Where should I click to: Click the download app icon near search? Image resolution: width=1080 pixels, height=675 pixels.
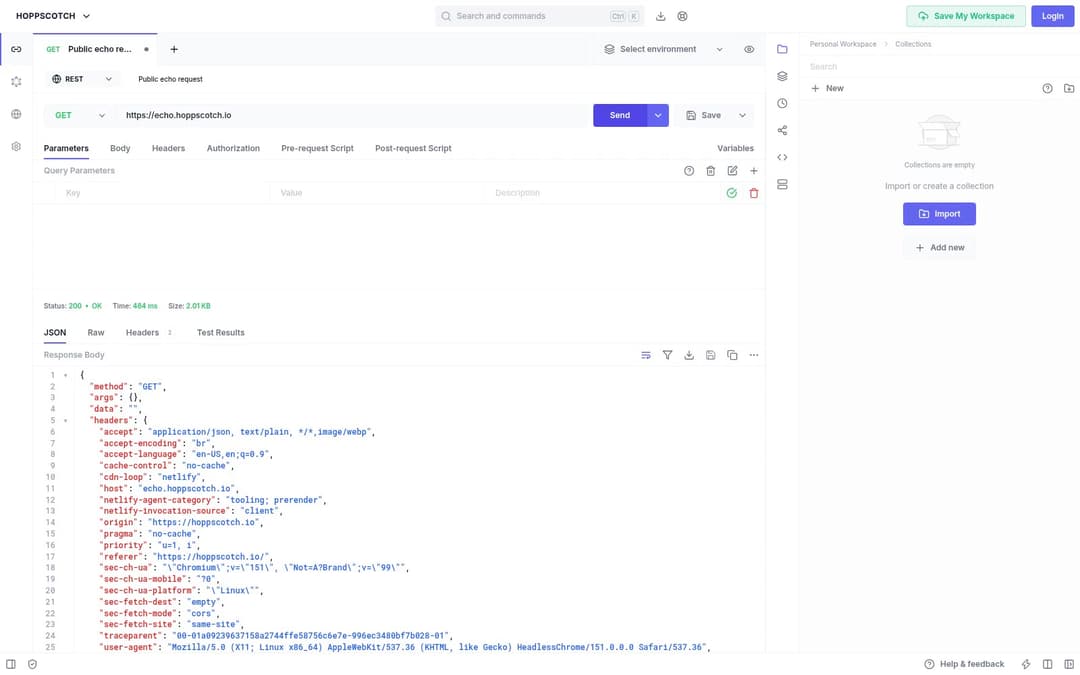pyautogui.click(x=661, y=16)
